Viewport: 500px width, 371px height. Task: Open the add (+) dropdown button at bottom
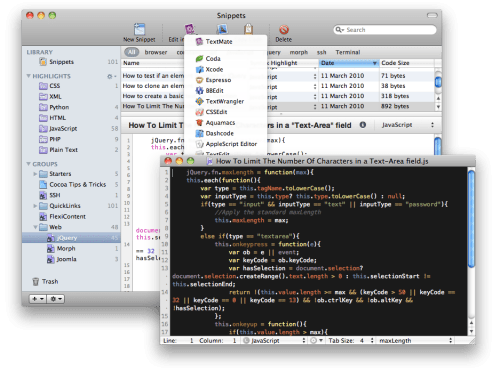38,299
